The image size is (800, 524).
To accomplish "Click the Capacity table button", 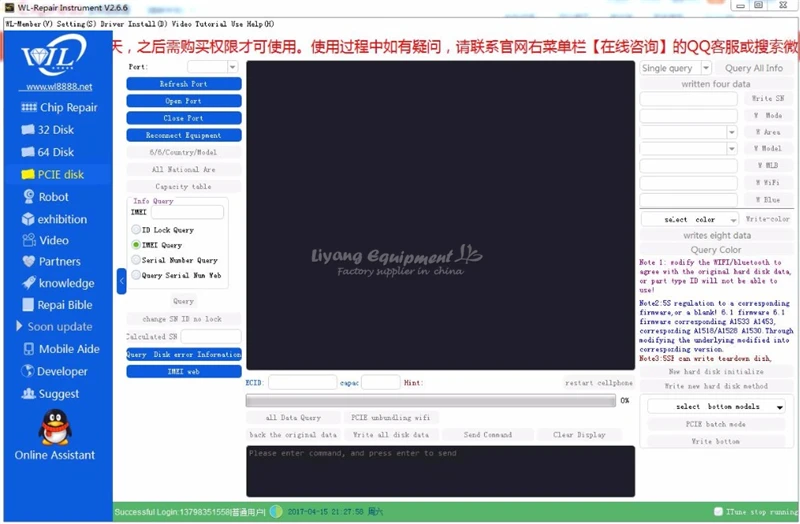I will pyautogui.click(x=184, y=186).
